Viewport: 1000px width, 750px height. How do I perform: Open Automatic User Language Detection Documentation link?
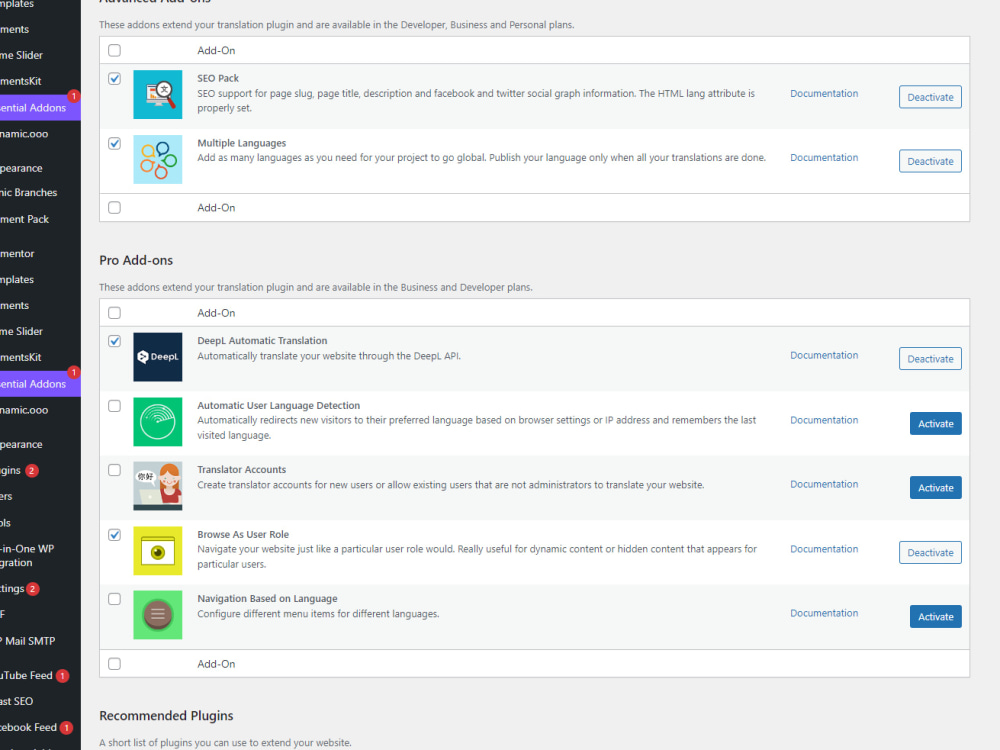[824, 420]
